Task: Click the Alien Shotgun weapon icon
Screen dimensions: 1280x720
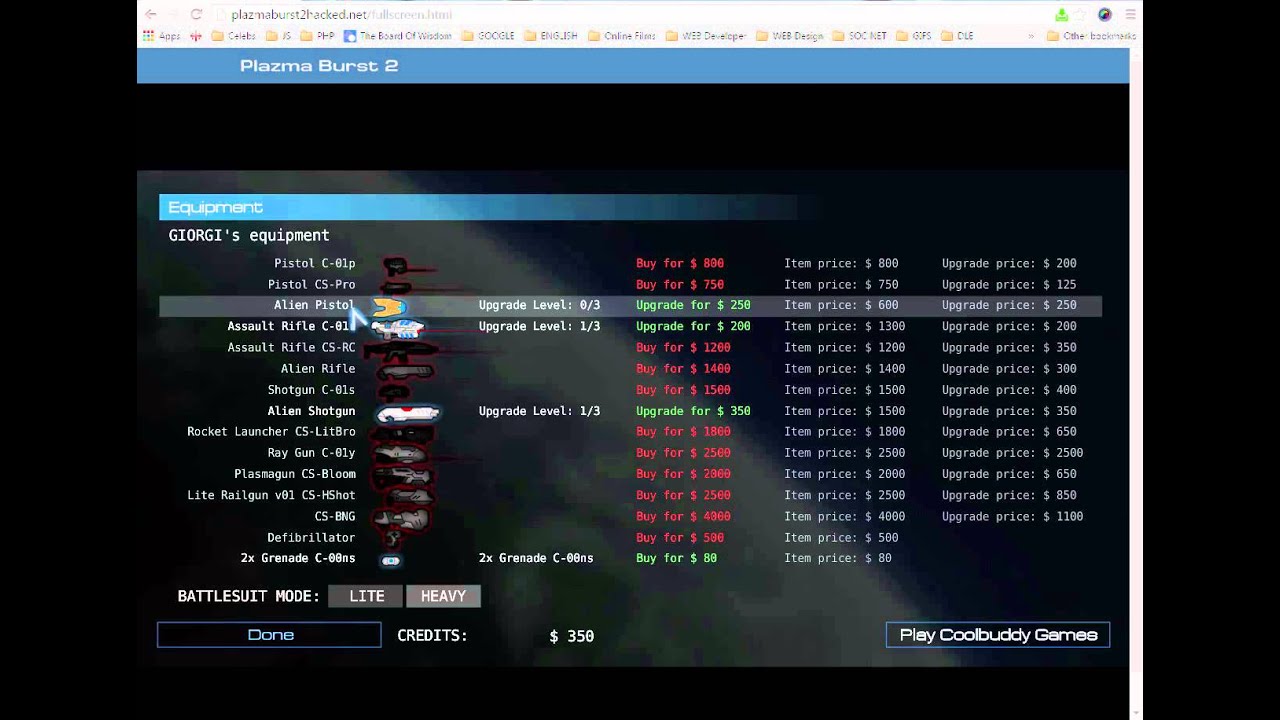Action: pyautogui.click(x=408, y=412)
